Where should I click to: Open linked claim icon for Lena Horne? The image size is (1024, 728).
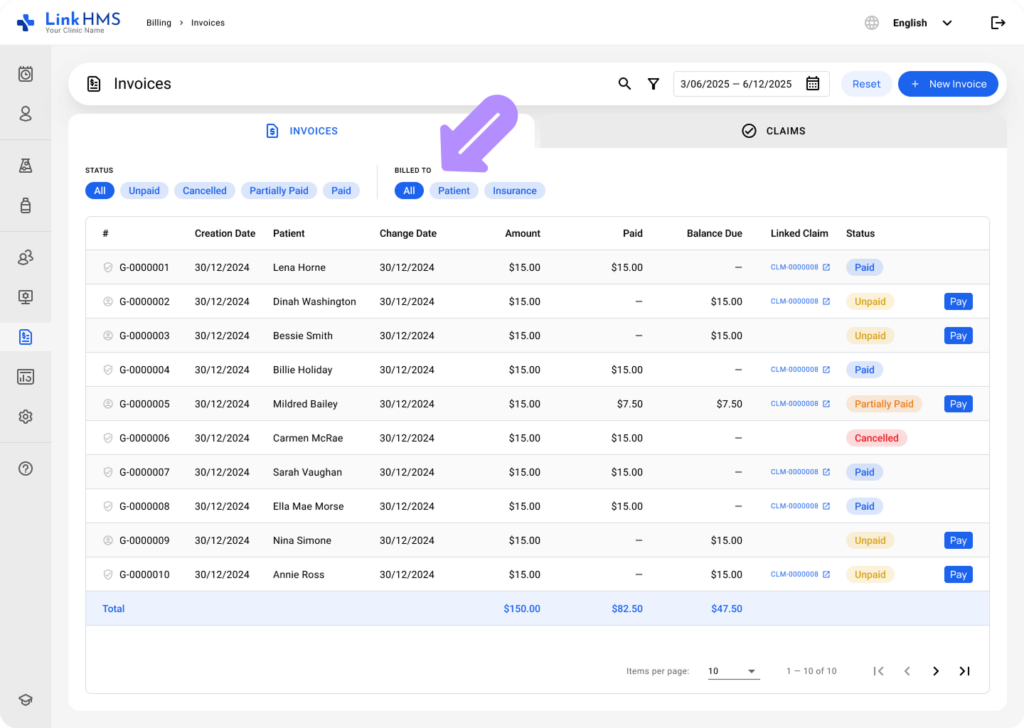tap(826, 267)
